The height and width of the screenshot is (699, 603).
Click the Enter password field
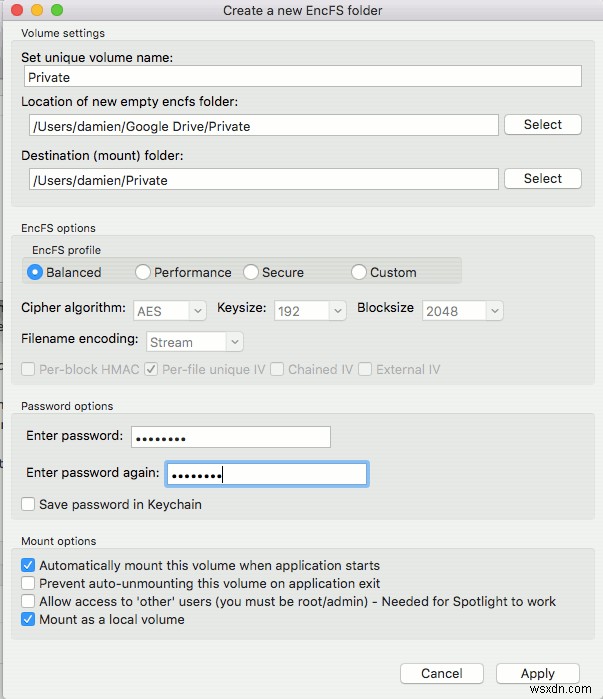pyautogui.click(x=231, y=437)
